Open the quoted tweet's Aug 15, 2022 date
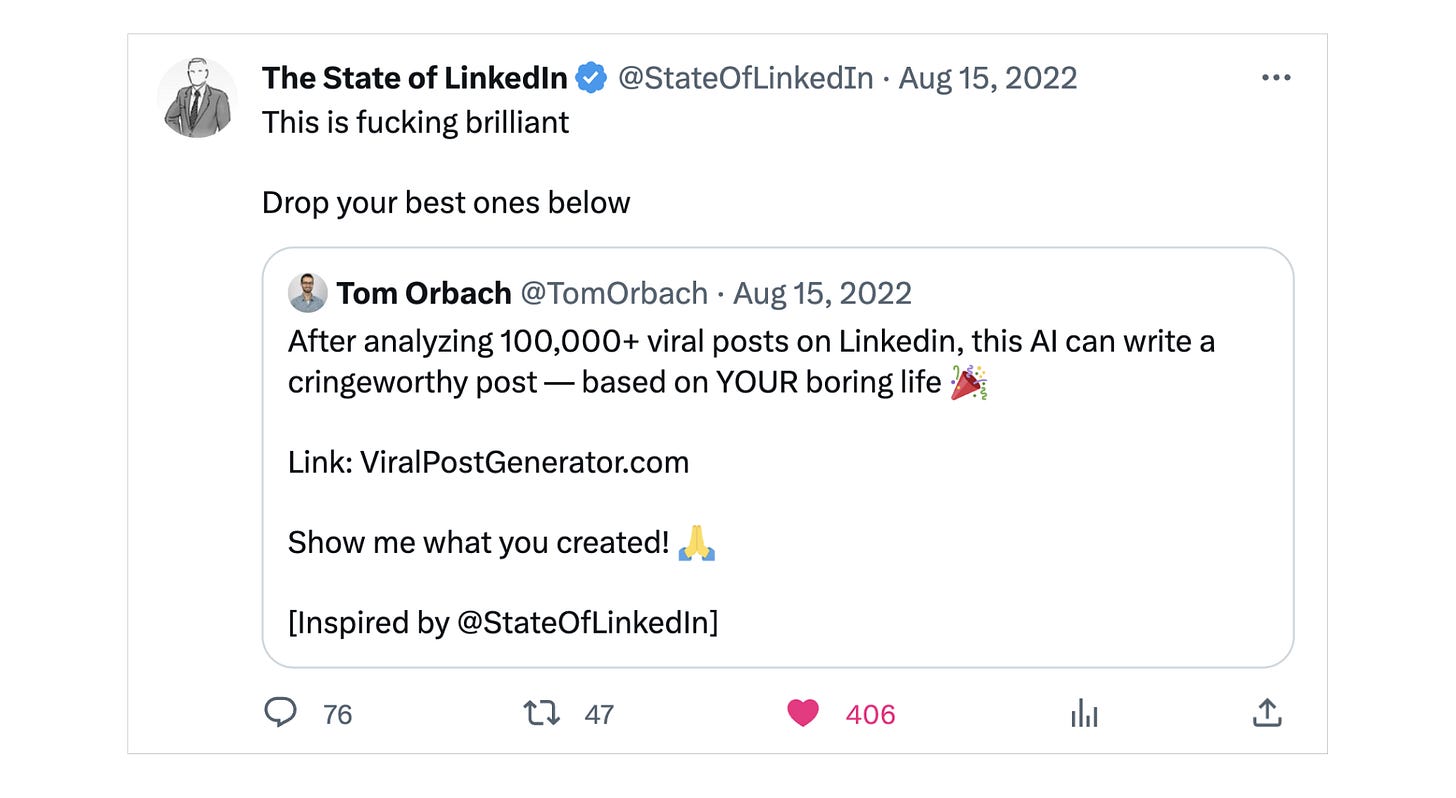 click(822, 293)
